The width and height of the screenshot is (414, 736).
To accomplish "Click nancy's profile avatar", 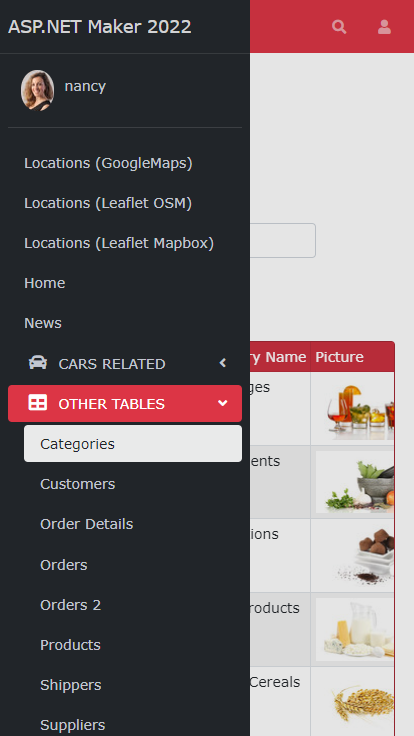I will tap(38, 90).
